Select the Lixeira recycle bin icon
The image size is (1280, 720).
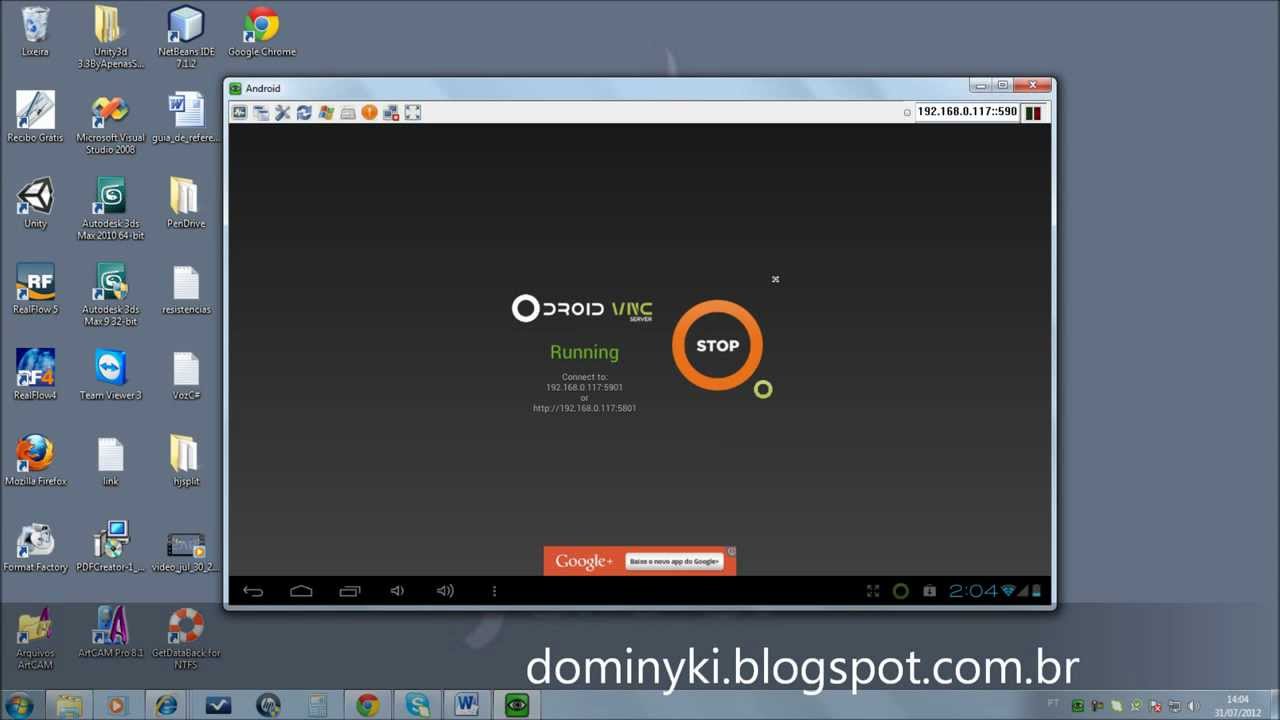point(35,31)
